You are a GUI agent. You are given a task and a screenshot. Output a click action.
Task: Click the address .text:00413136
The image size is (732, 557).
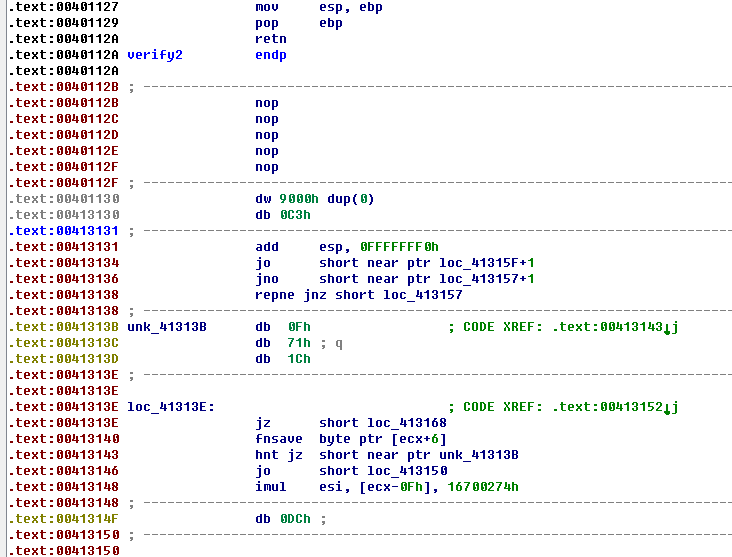64,279
